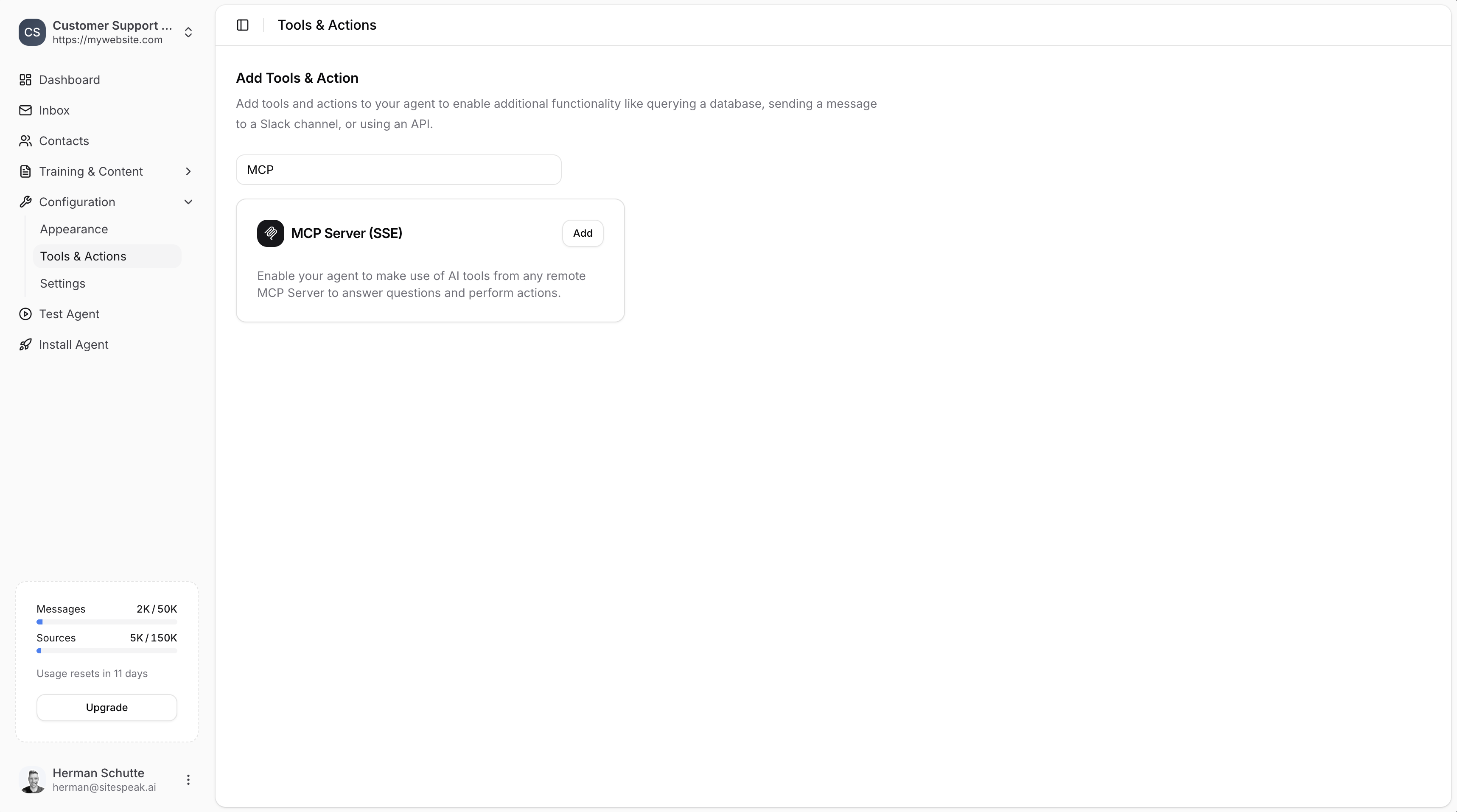Click the Dashboard grid icon
Screen dimensions: 1457x812
(x=25, y=80)
